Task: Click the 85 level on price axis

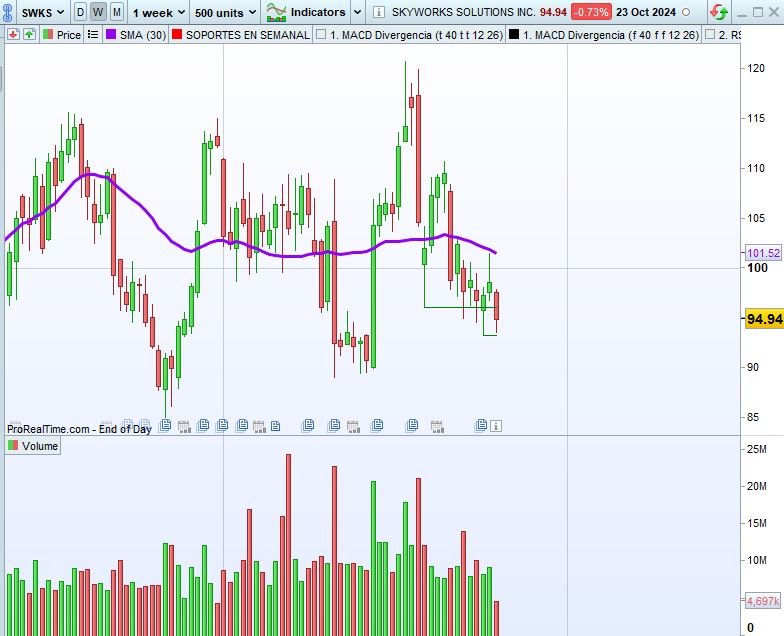Action: coord(752,417)
